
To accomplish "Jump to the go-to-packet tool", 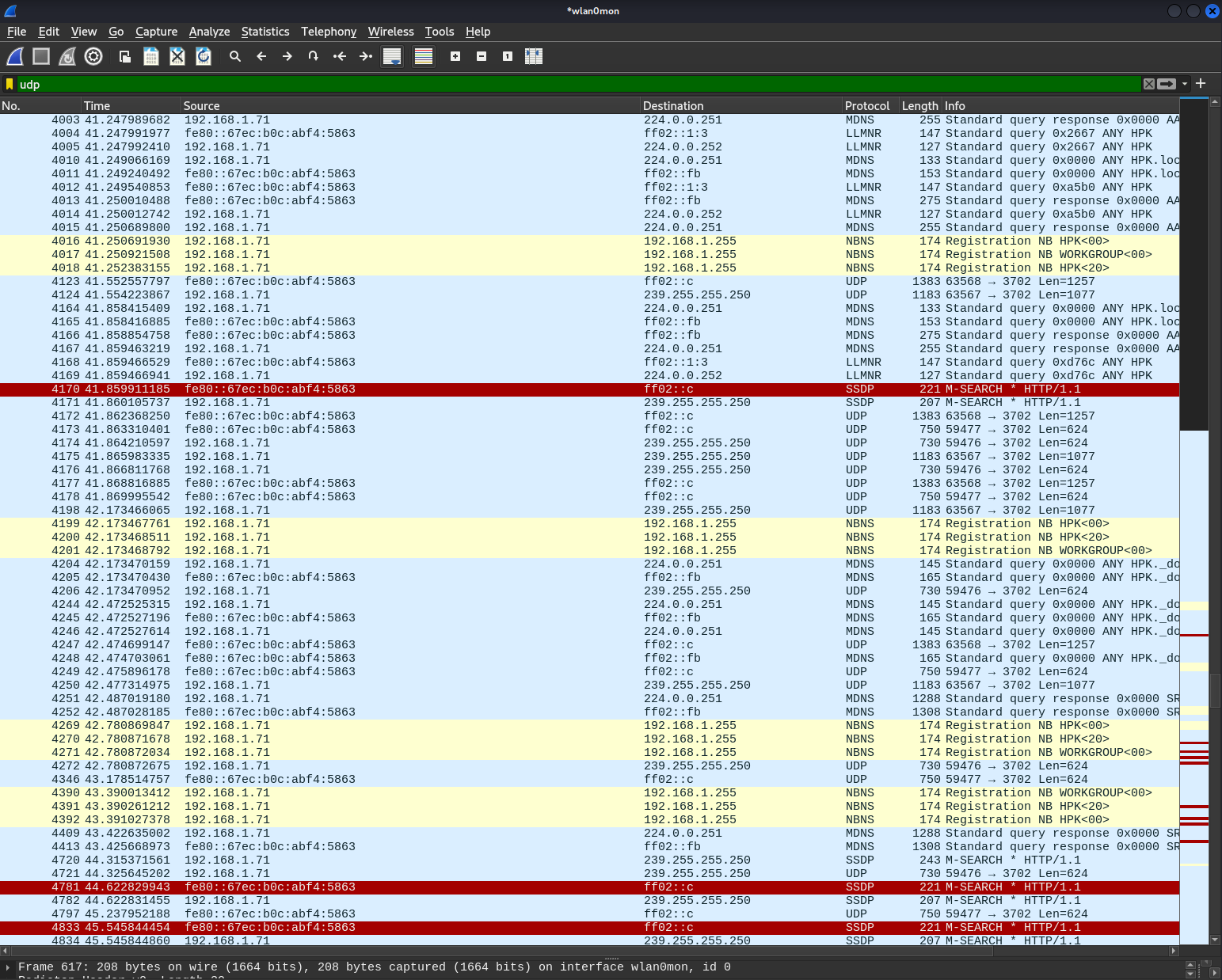I will [313, 56].
